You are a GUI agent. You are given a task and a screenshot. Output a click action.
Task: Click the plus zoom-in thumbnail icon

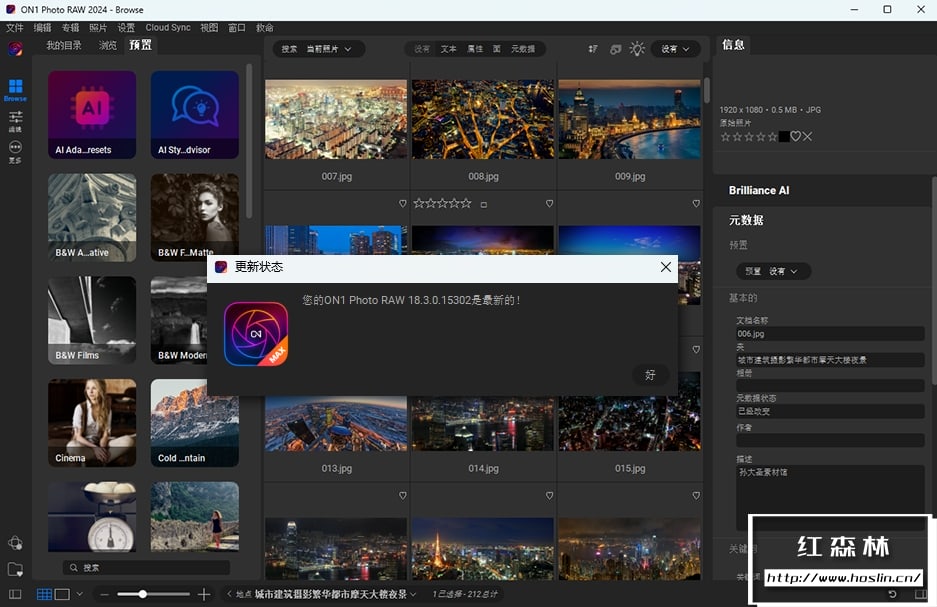coord(204,594)
